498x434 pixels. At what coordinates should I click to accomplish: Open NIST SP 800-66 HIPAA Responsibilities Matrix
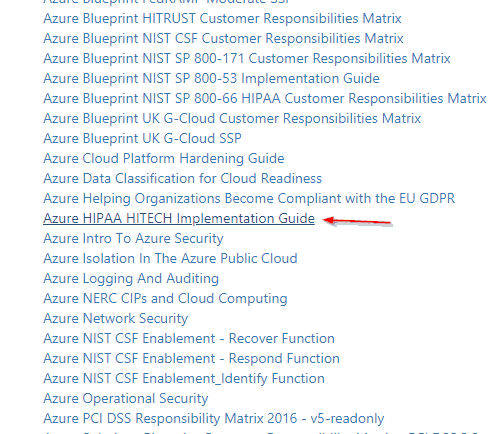pos(265,99)
